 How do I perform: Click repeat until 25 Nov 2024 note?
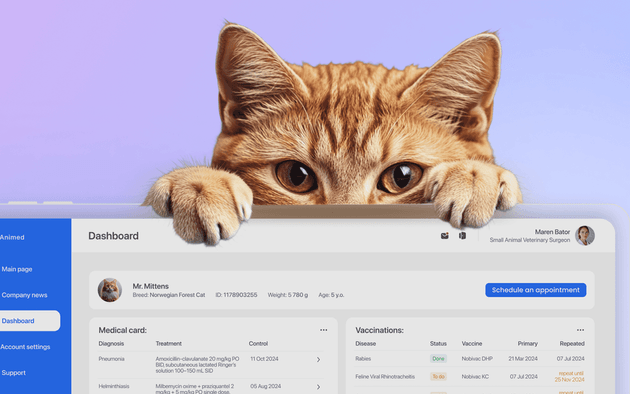[570, 376]
